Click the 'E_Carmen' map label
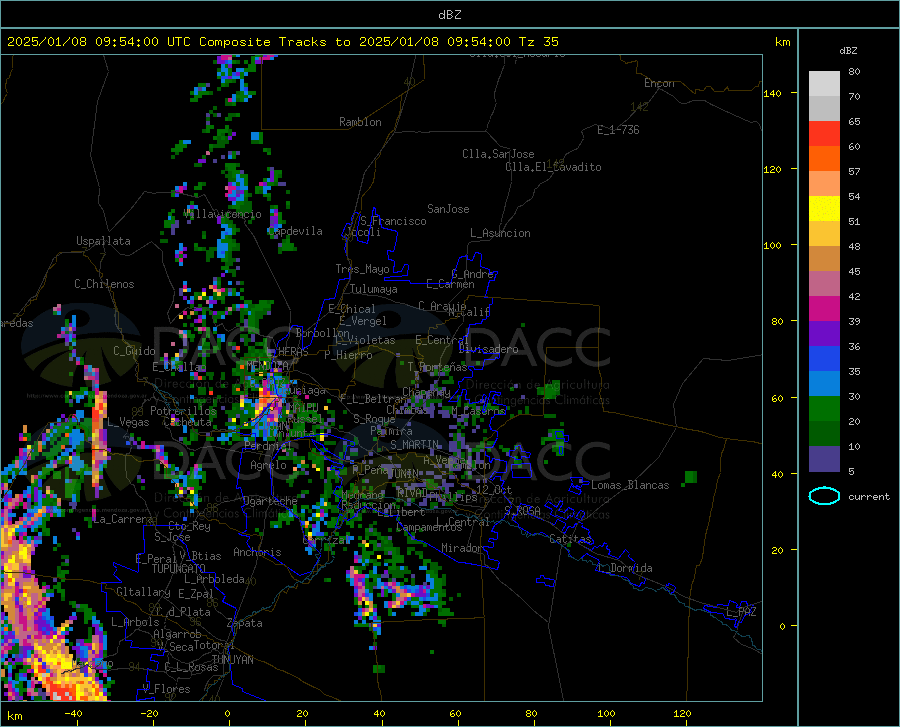900x727 pixels. 450,284
